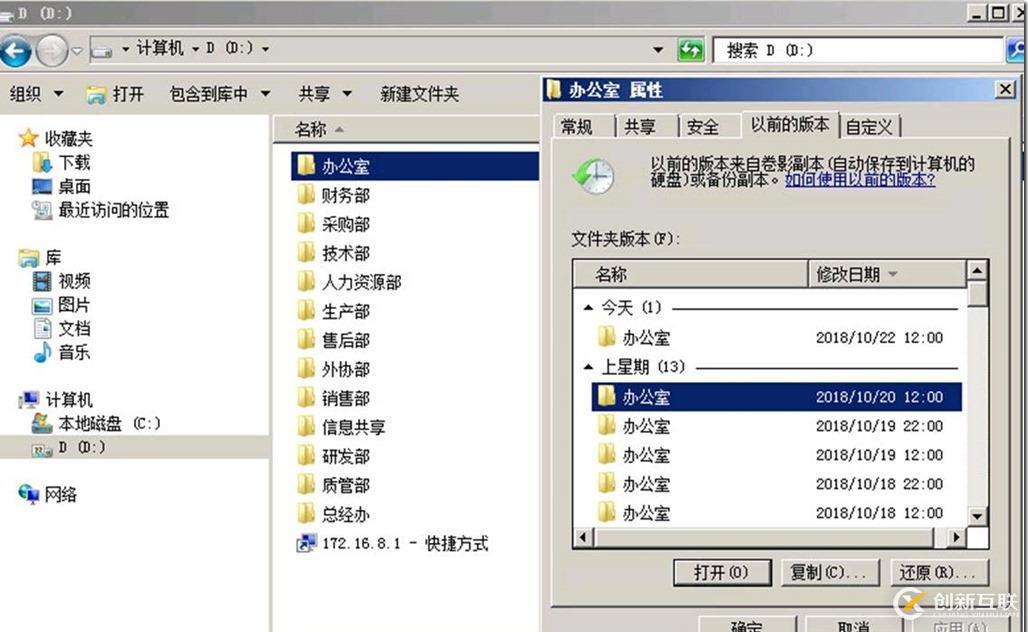Image resolution: width=1028 pixels, height=632 pixels.
Task: Open the 组织 dropdown menu
Action: (x=36, y=94)
